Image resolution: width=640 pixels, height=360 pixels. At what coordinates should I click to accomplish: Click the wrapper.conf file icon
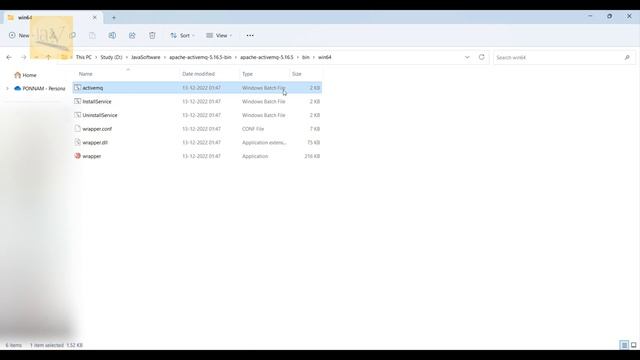[78, 129]
